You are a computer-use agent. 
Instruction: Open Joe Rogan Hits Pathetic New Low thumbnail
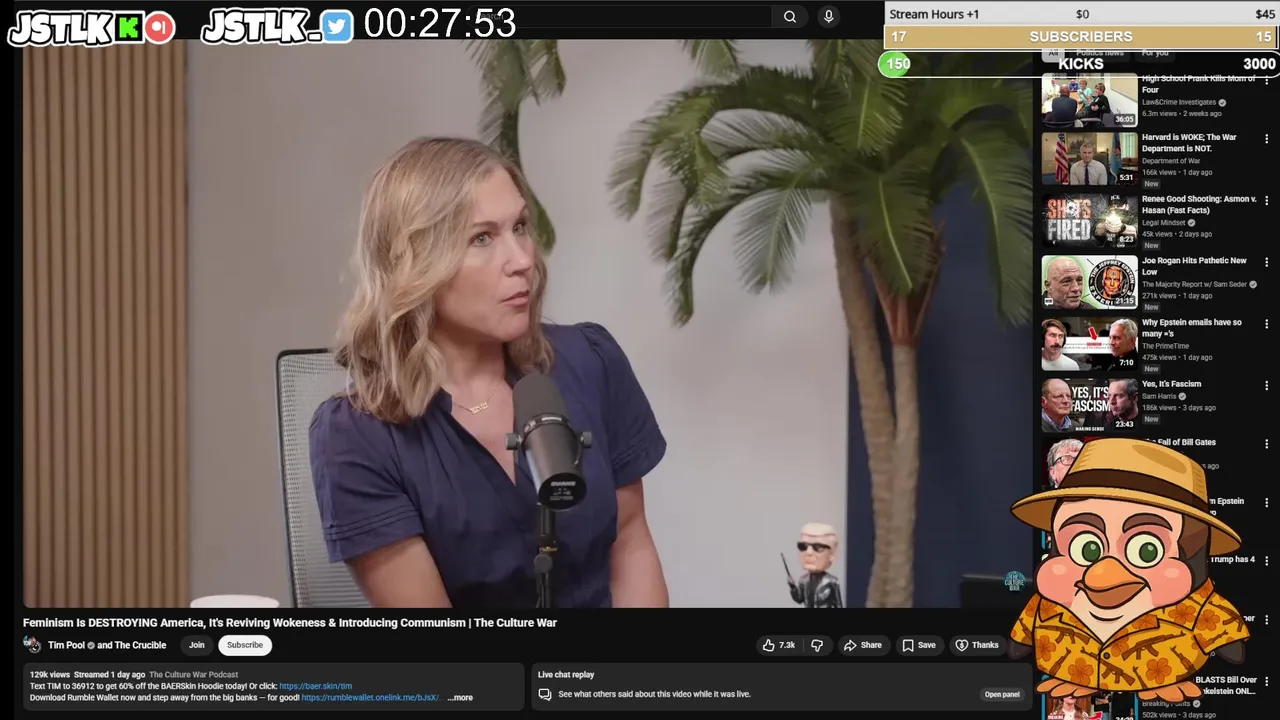tap(1089, 282)
